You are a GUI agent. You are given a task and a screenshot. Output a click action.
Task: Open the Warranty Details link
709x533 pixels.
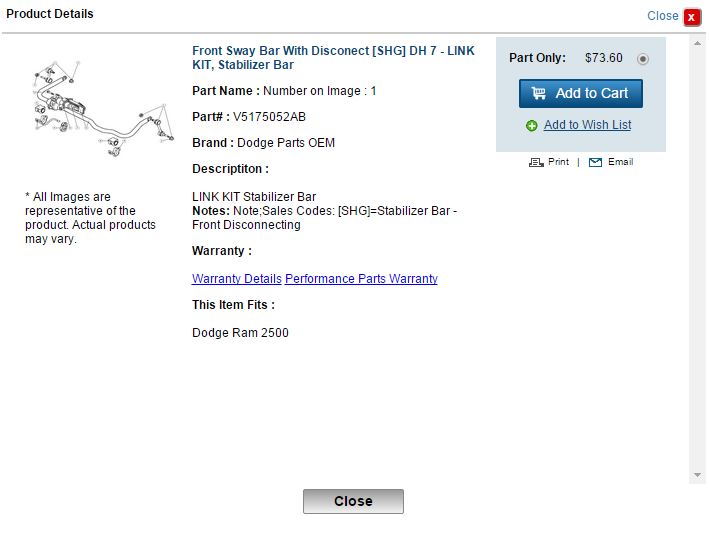pos(237,279)
